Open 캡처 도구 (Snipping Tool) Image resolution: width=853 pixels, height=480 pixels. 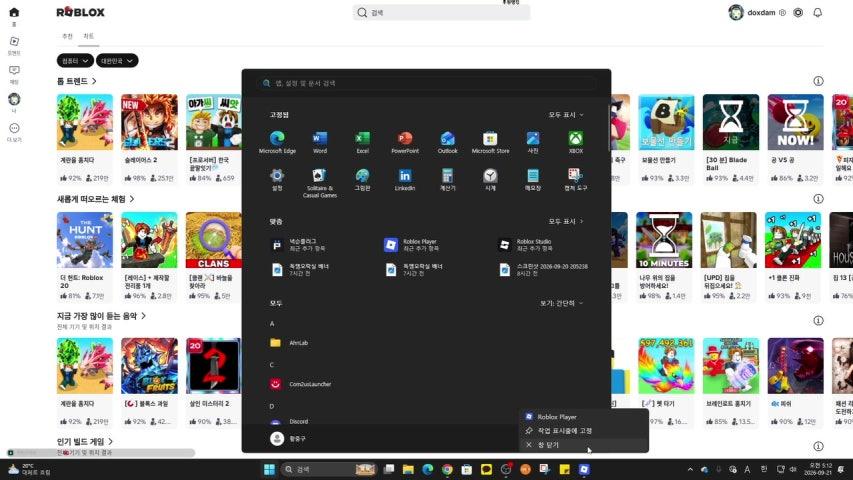(x=576, y=180)
